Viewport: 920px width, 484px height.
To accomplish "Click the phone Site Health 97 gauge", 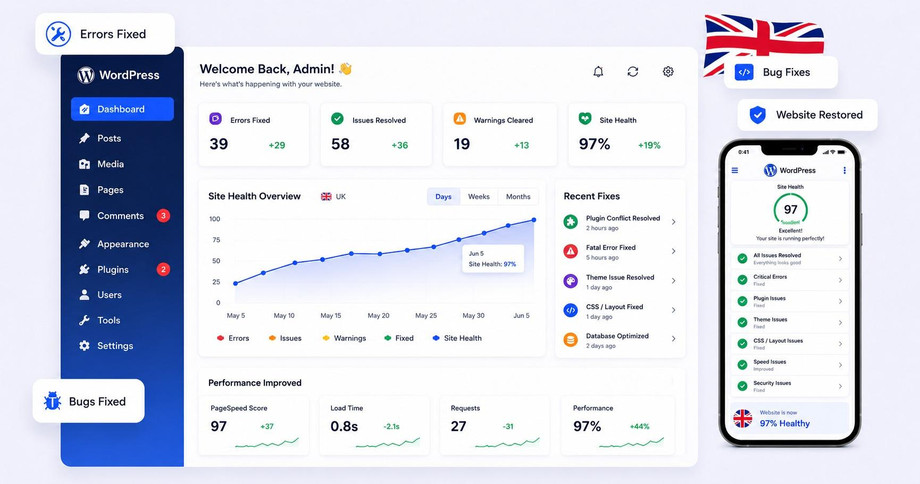I will [x=790, y=209].
